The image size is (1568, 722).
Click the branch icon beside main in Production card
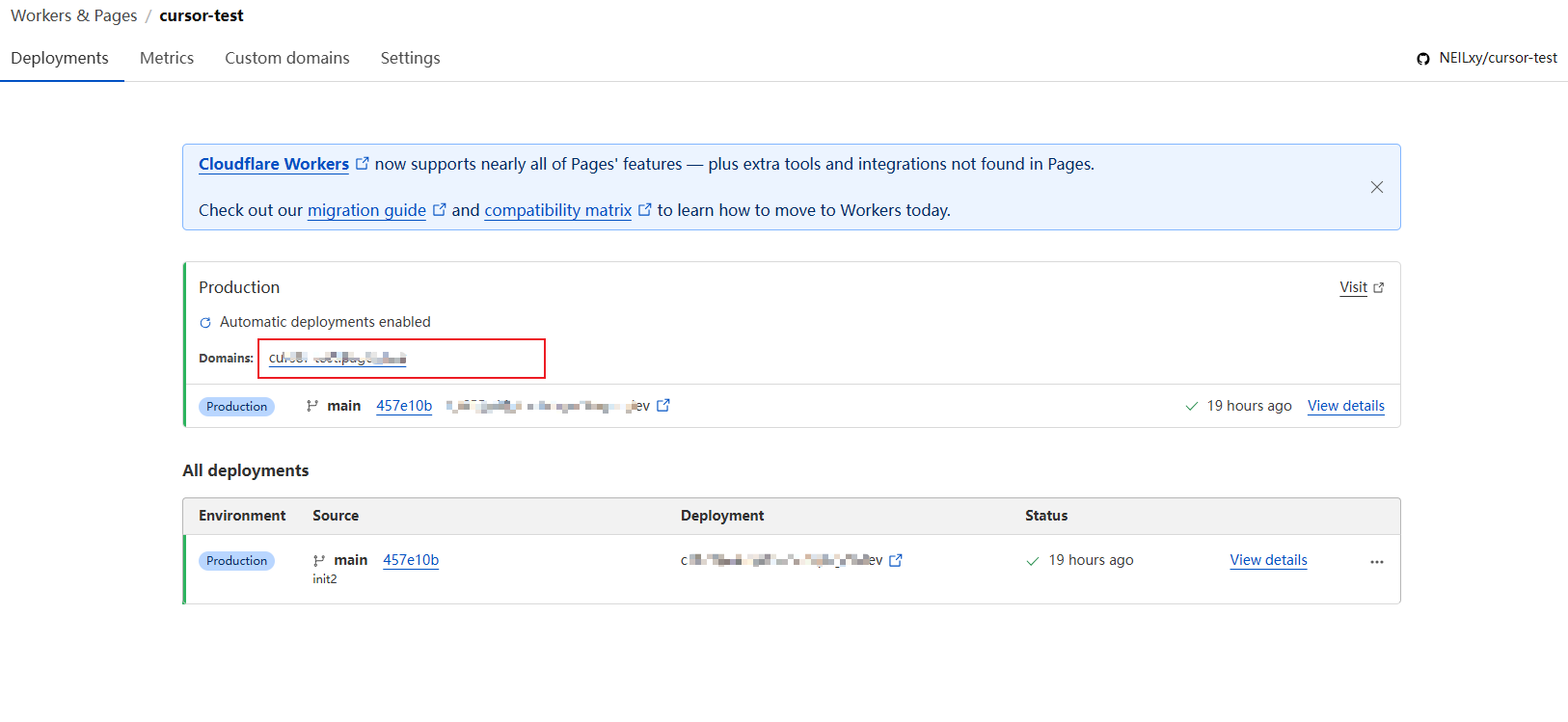click(x=312, y=406)
